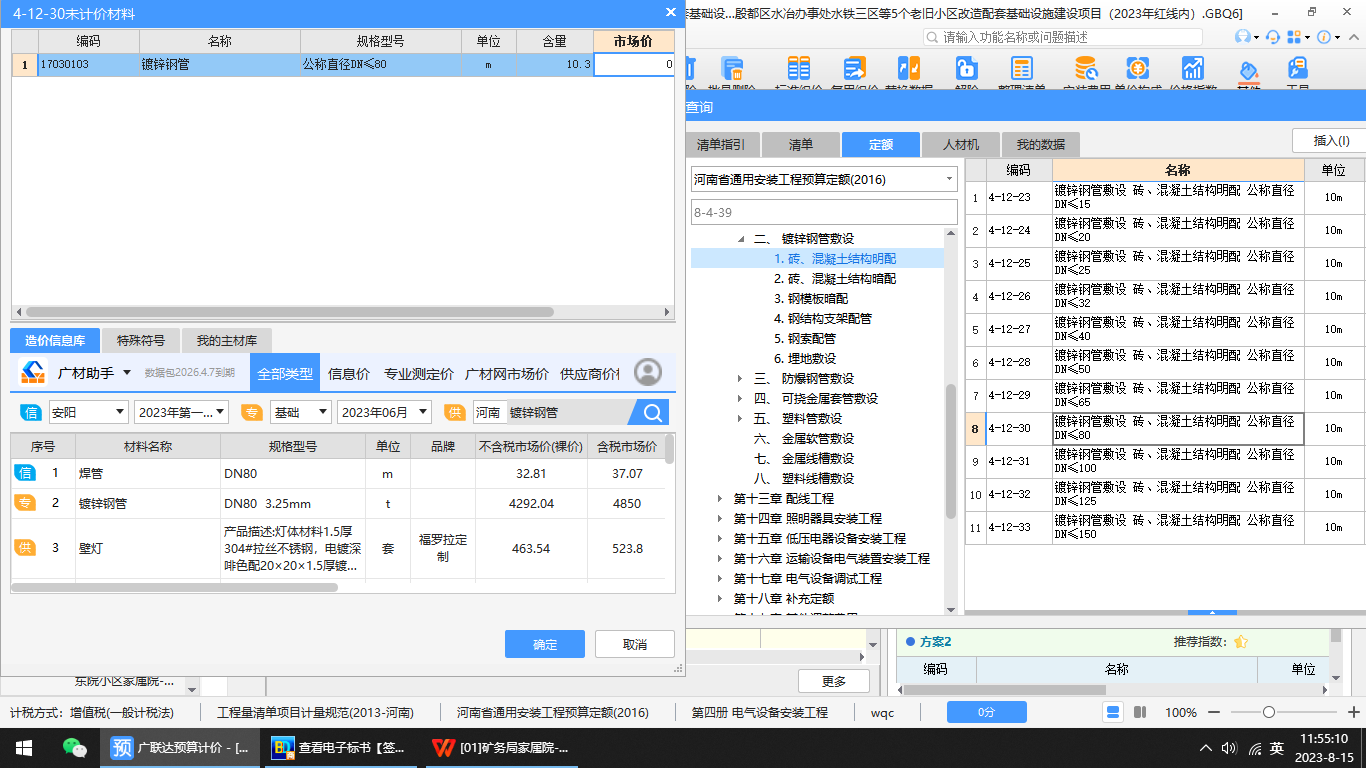Select the 广材网市场价 tab
Image resolution: width=1366 pixels, height=768 pixels.
click(507, 374)
